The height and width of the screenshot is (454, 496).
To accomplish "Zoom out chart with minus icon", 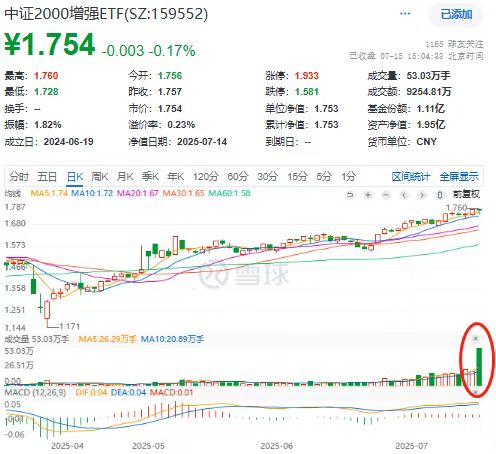I will coord(386,195).
